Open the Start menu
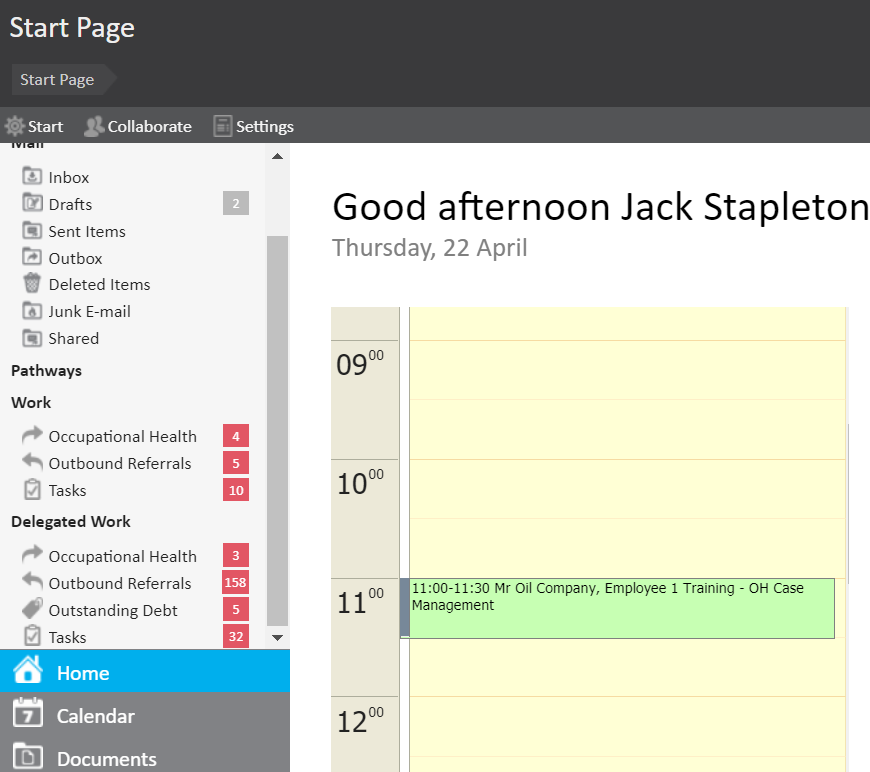This screenshot has width=870, height=772. click(34, 126)
